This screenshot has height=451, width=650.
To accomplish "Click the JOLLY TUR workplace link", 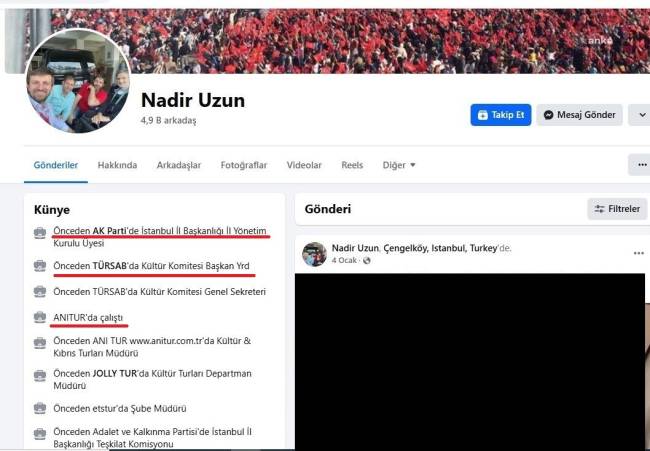I will click(114, 373).
